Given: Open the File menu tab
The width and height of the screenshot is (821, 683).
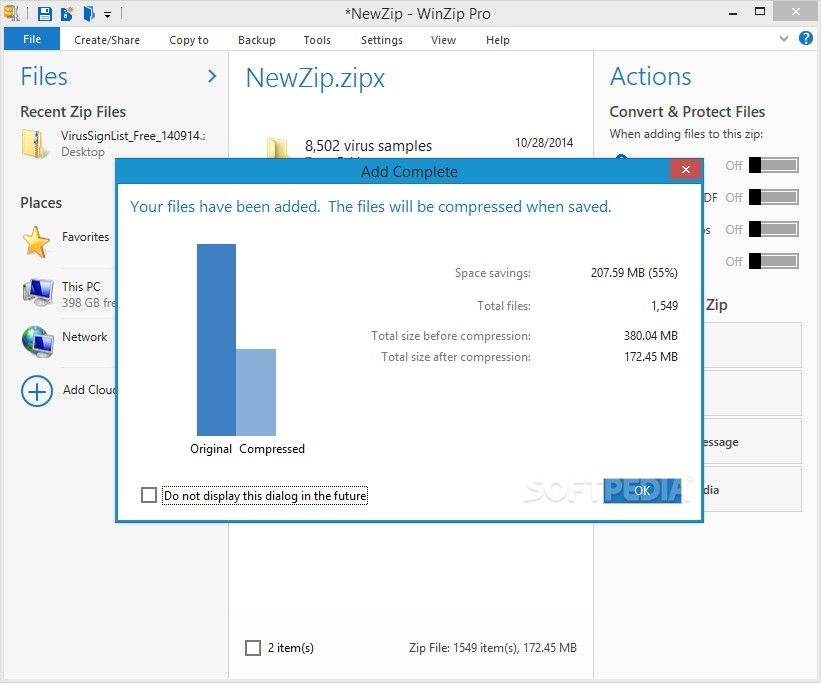Looking at the screenshot, I should tap(32, 39).
